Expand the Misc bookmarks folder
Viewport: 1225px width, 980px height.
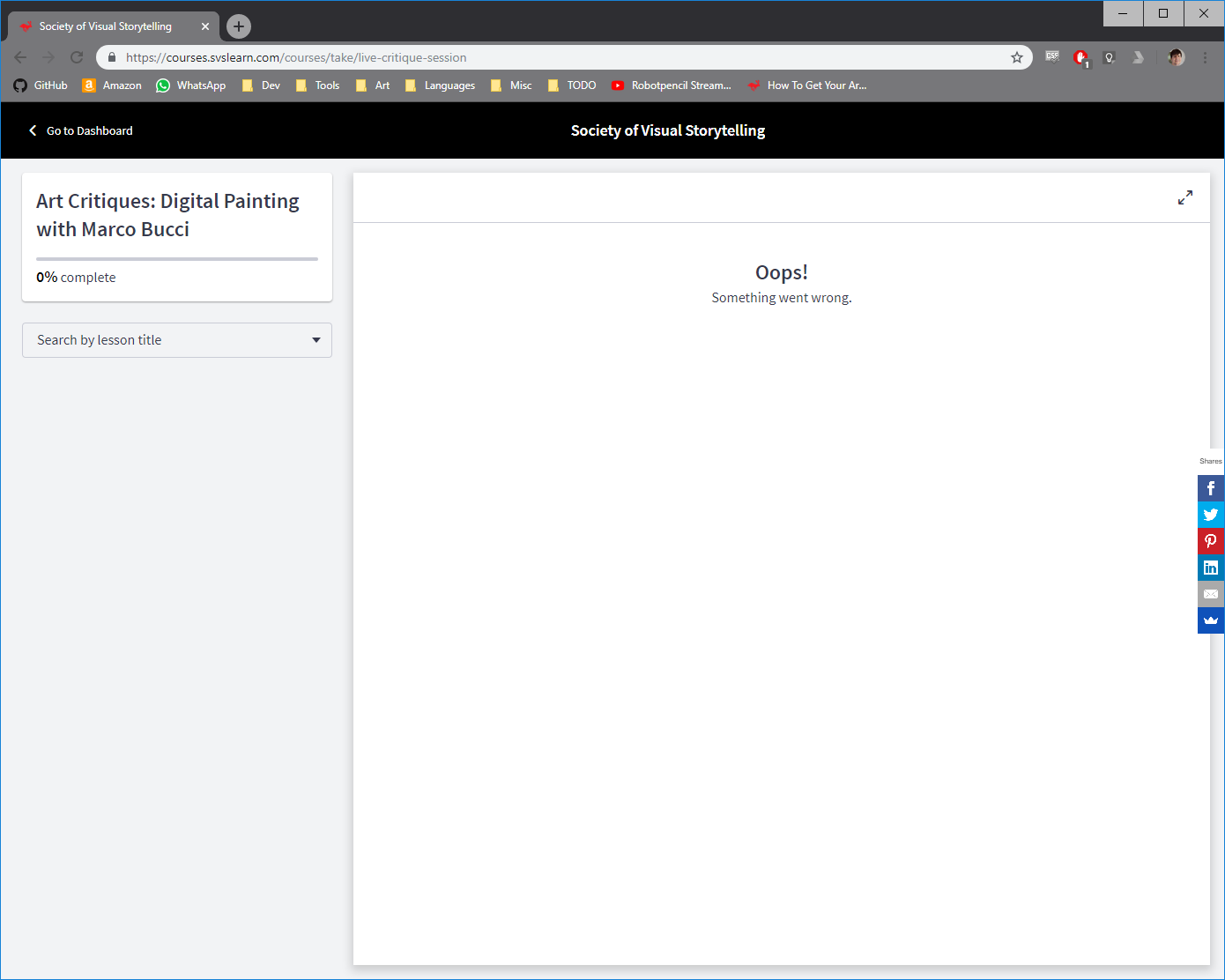click(511, 85)
